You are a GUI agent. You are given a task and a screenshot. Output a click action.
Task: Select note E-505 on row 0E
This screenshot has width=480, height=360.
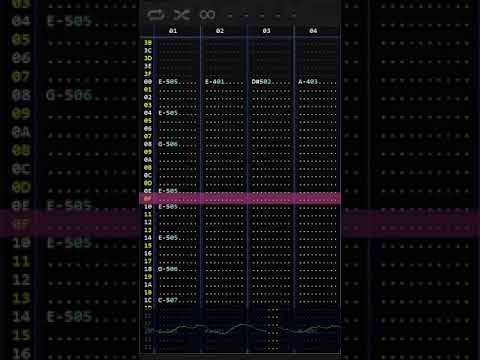pyautogui.click(x=168, y=191)
